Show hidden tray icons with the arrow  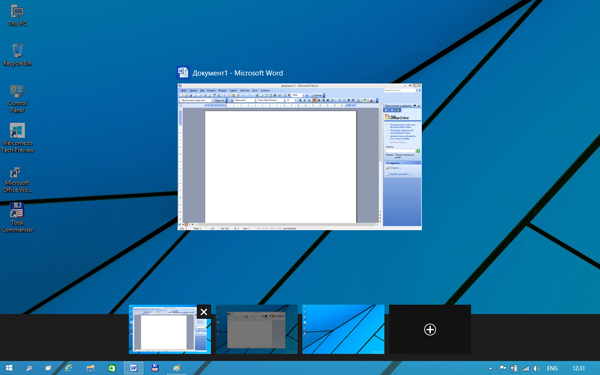pos(491,368)
